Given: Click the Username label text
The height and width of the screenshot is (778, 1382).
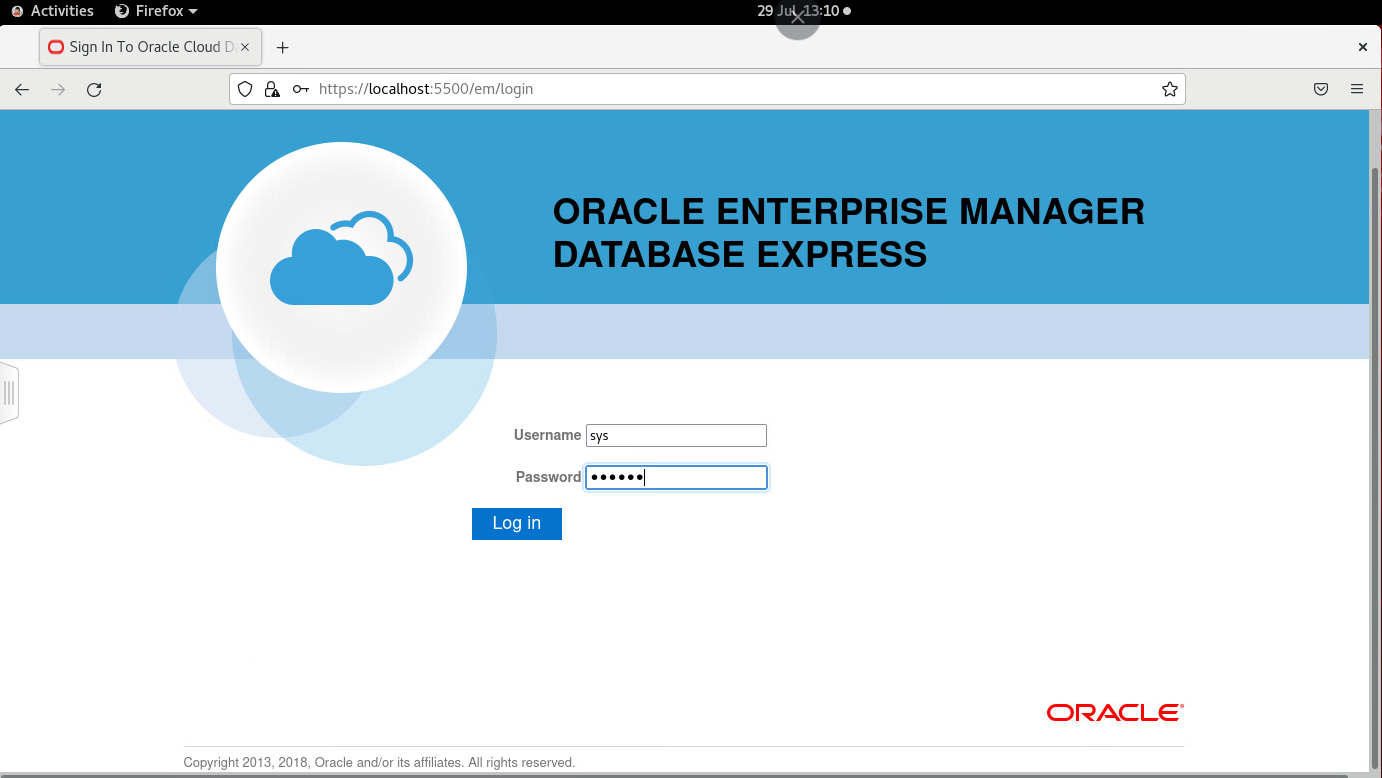Looking at the screenshot, I should click(547, 435).
